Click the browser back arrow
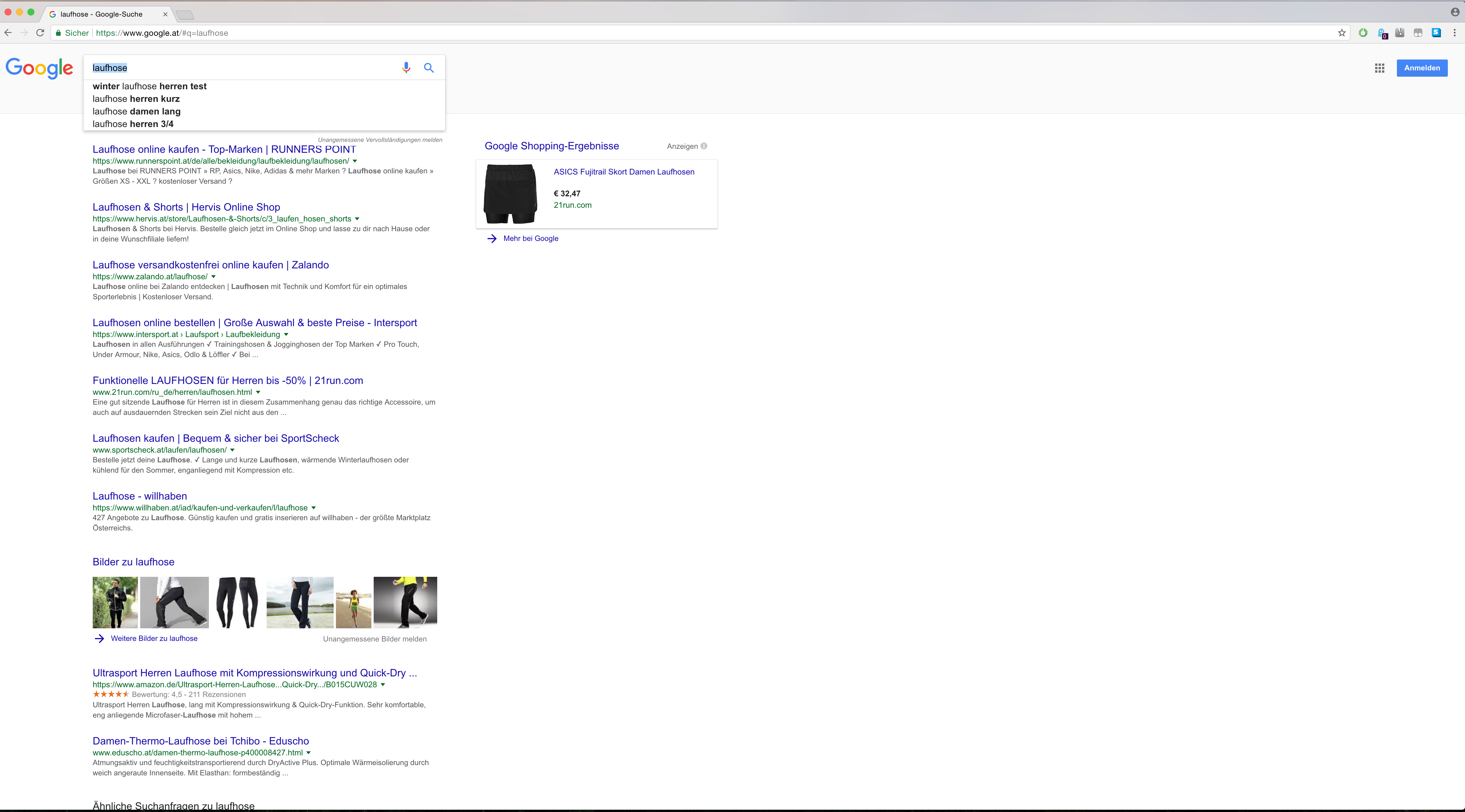This screenshot has width=1465, height=812. tap(8, 33)
